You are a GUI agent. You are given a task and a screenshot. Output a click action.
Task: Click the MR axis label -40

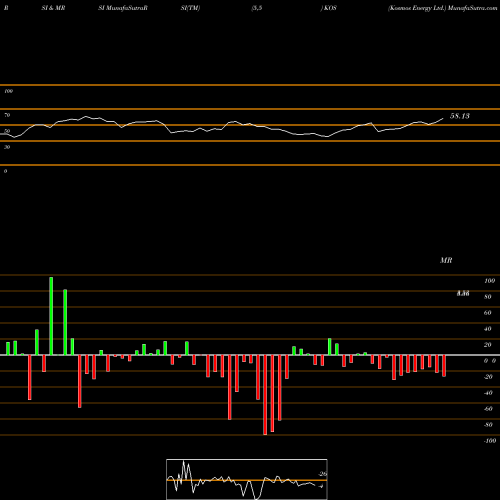(x=488, y=393)
